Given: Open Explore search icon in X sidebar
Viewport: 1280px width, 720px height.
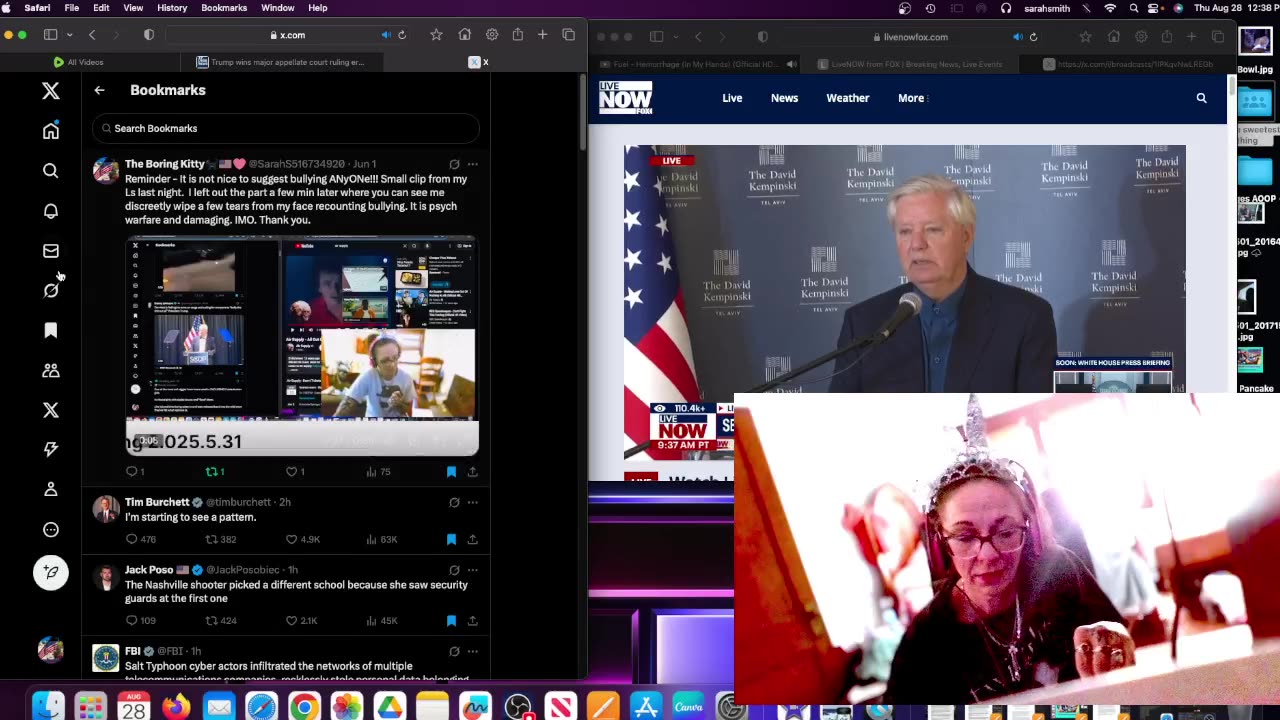Looking at the screenshot, I should (x=51, y=171).
